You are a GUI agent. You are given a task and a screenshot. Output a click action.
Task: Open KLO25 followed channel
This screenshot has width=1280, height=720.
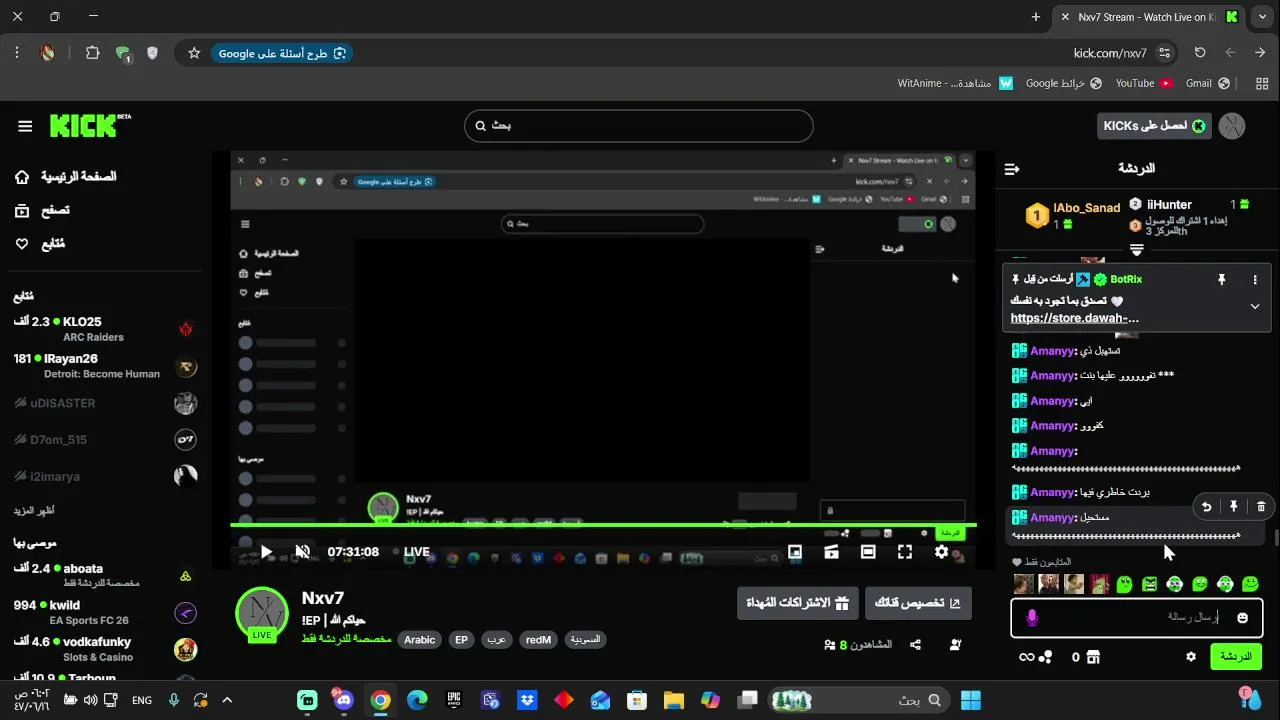click(103, 329)
